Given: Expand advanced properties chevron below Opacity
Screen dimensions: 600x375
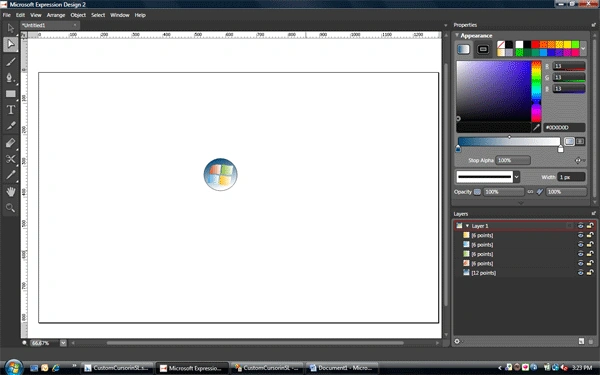Looking at the screenshot, I should pos(520,203).
